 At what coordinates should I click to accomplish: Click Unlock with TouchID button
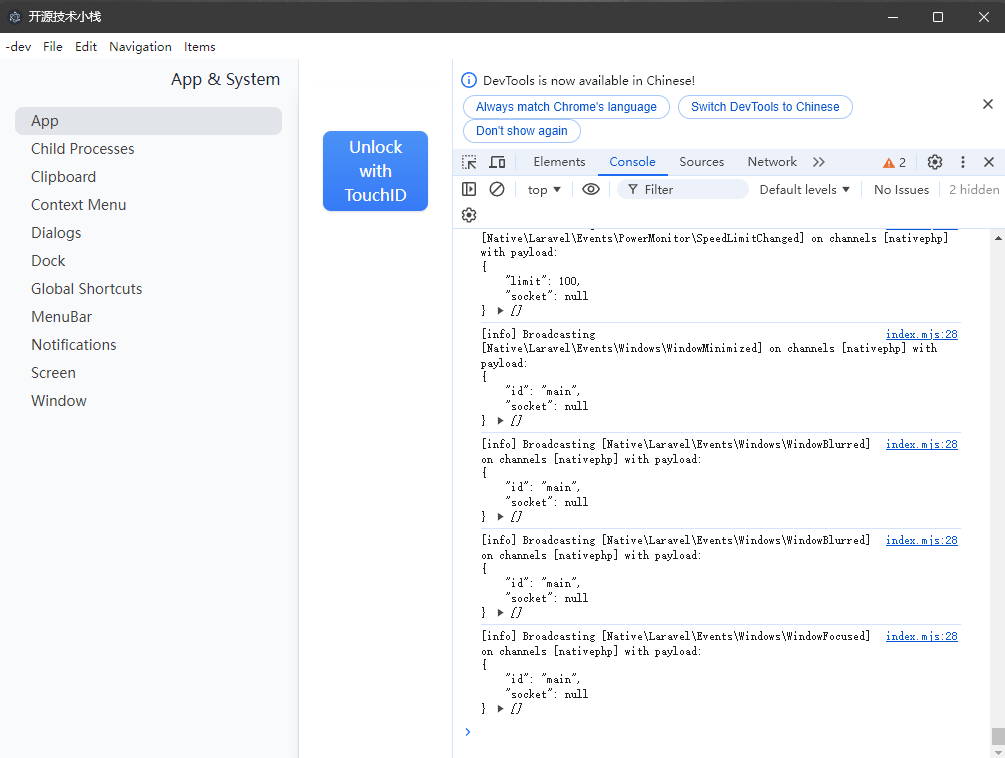[376, 171]
